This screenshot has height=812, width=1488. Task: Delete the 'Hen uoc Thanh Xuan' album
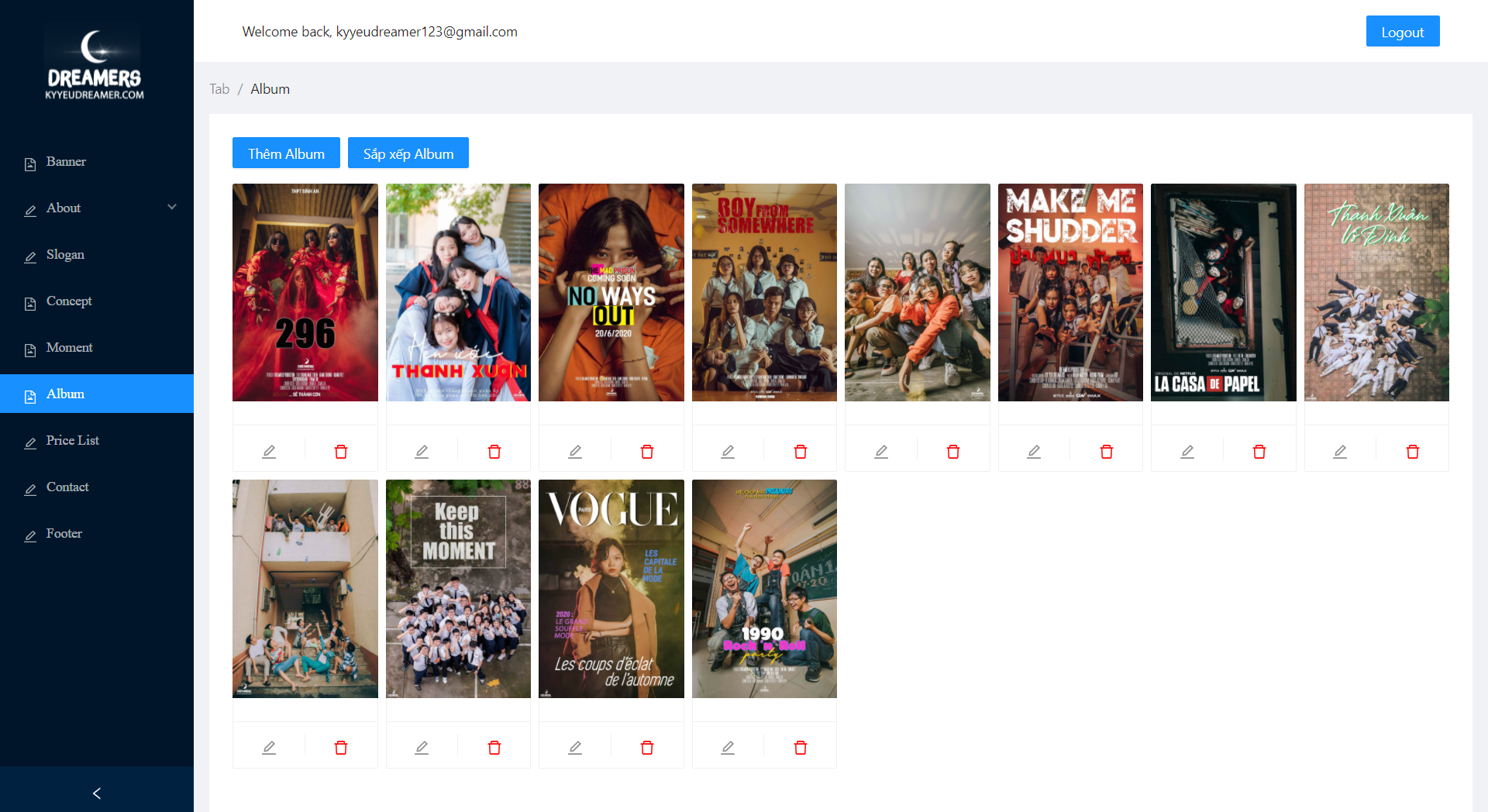coord(494,451)
